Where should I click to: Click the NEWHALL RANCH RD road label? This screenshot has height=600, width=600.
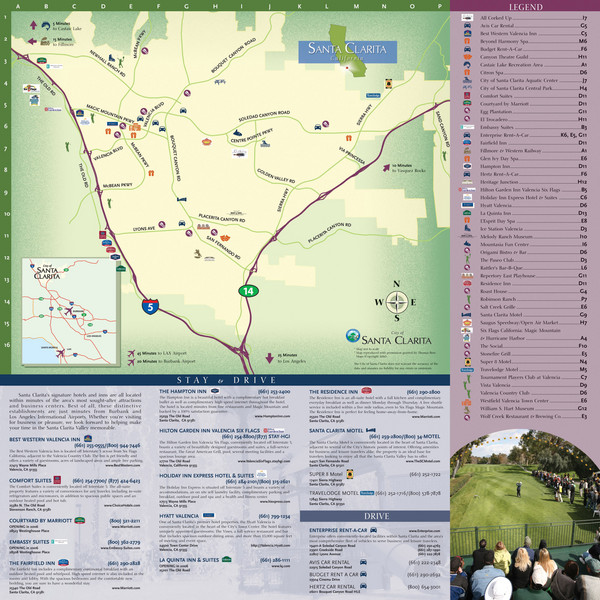pos(108,63)
